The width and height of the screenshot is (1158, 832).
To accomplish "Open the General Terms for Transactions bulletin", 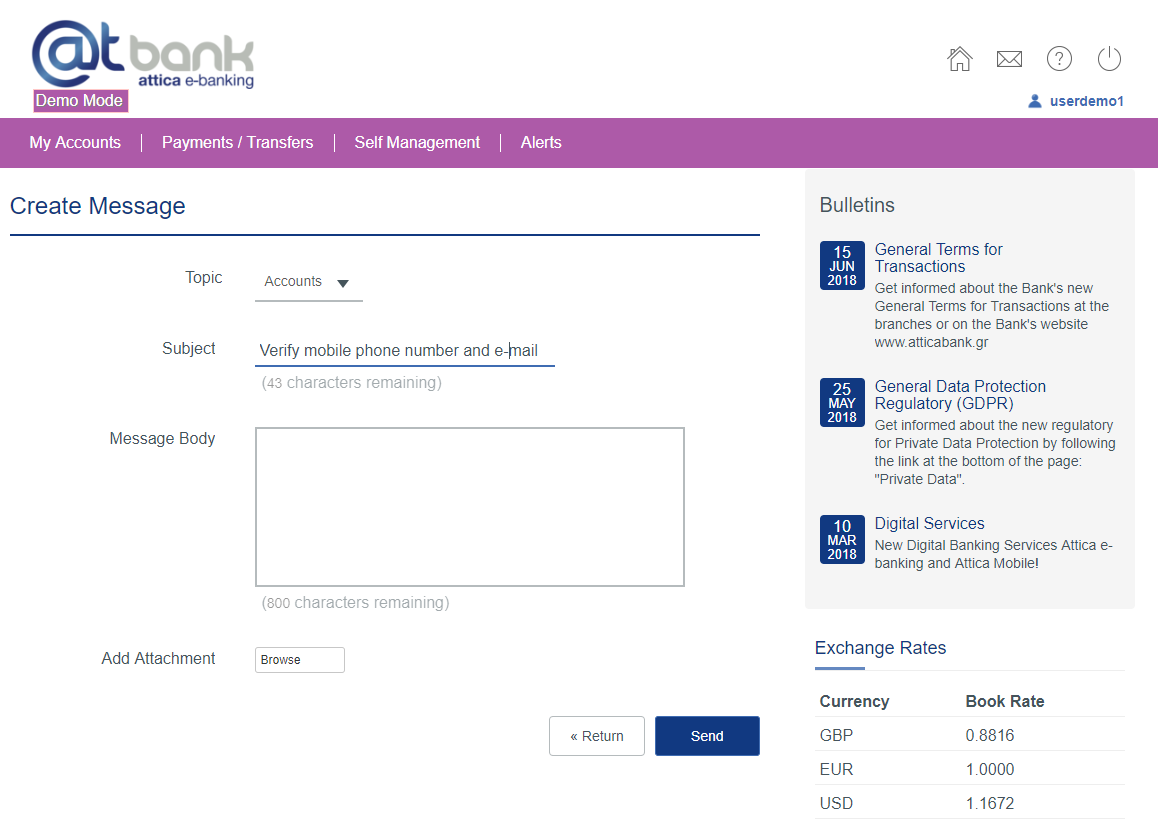I will 938,258.
